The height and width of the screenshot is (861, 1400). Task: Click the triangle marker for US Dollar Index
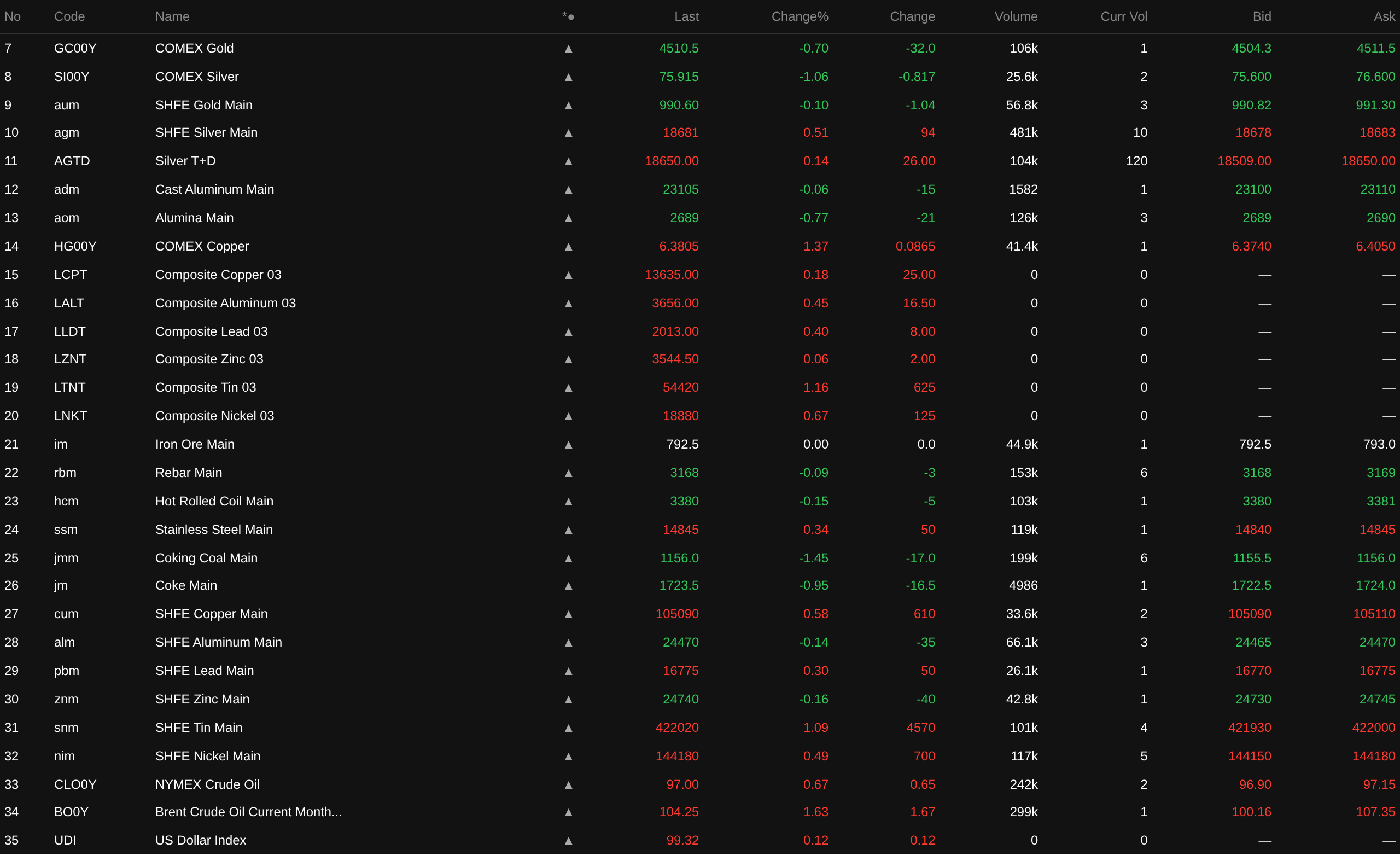coord(568,842)
